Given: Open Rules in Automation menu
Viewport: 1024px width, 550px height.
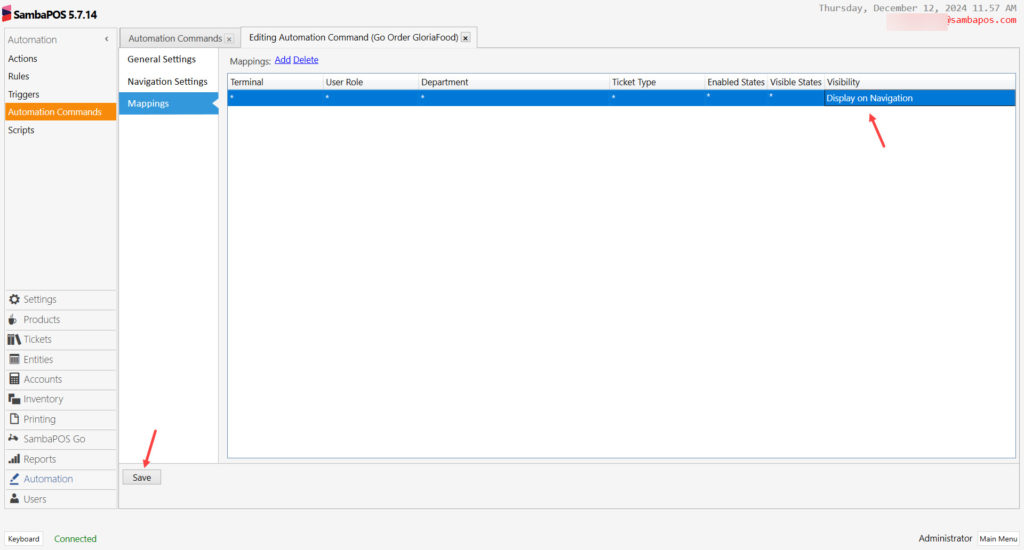Looking at the screenshot, I should [18, 76].
